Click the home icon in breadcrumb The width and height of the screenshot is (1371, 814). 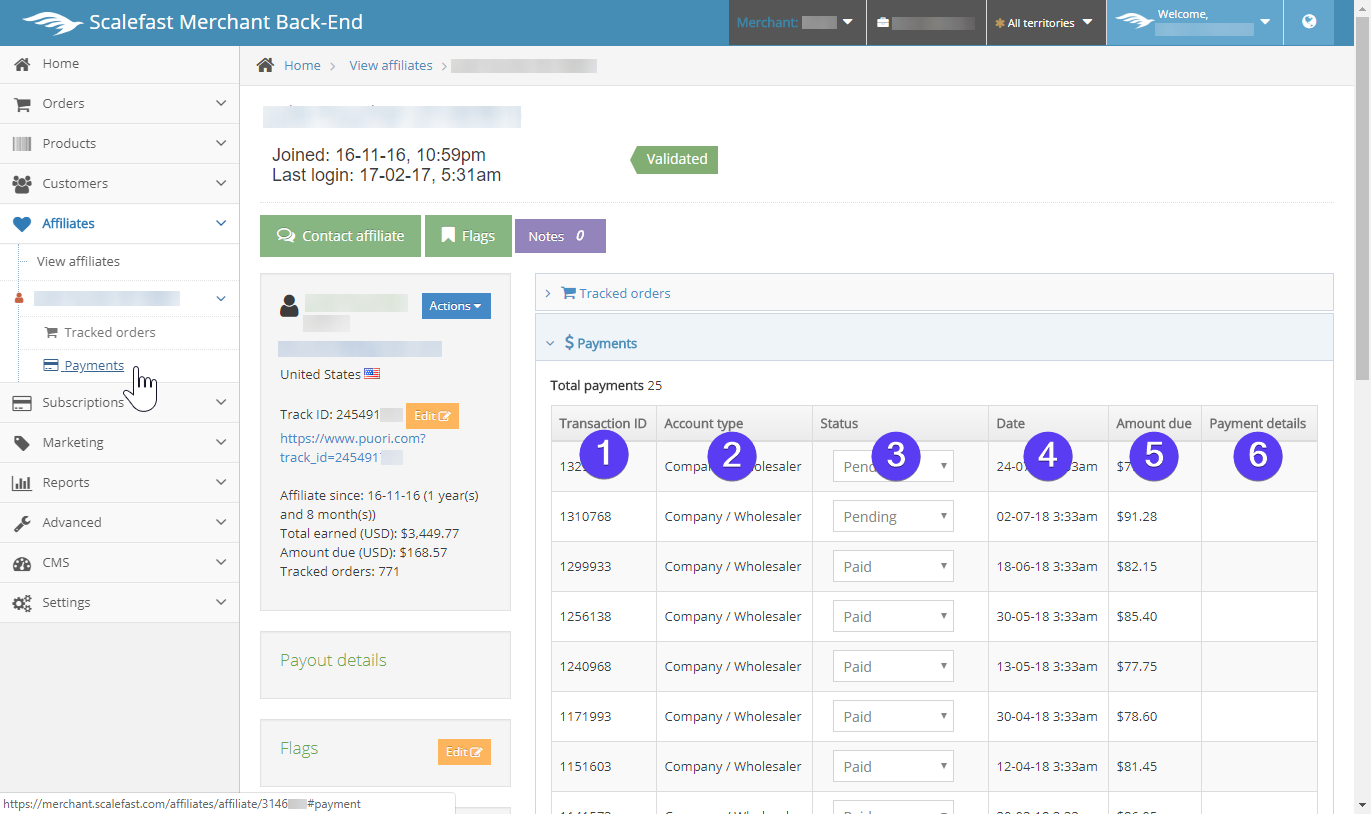click(265, 66)
